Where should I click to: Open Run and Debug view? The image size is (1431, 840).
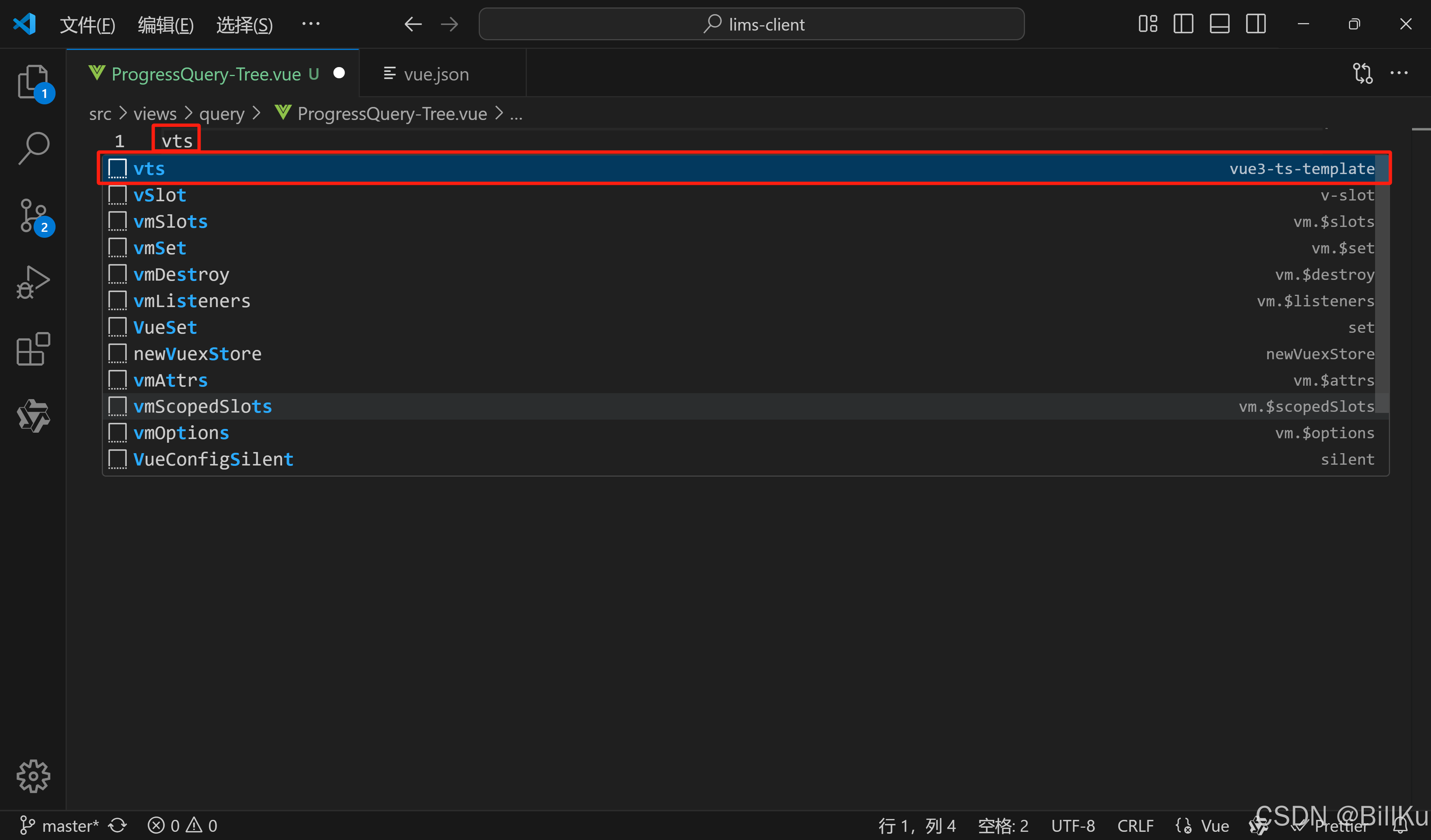(x=33, y=282)
